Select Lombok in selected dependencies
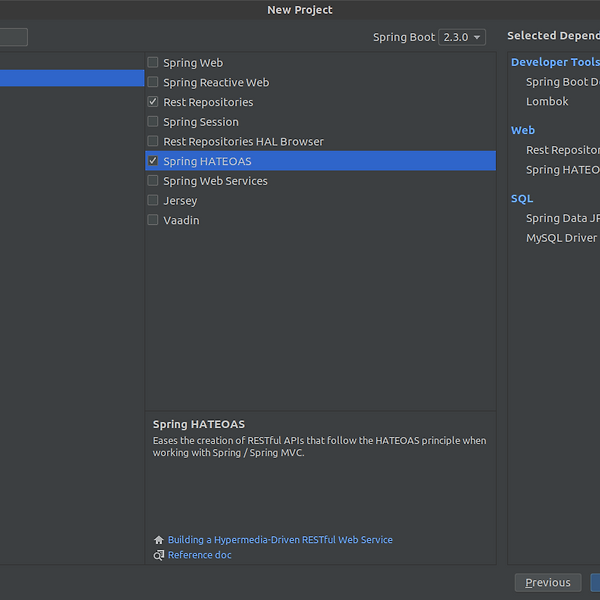 pos(547,101)
